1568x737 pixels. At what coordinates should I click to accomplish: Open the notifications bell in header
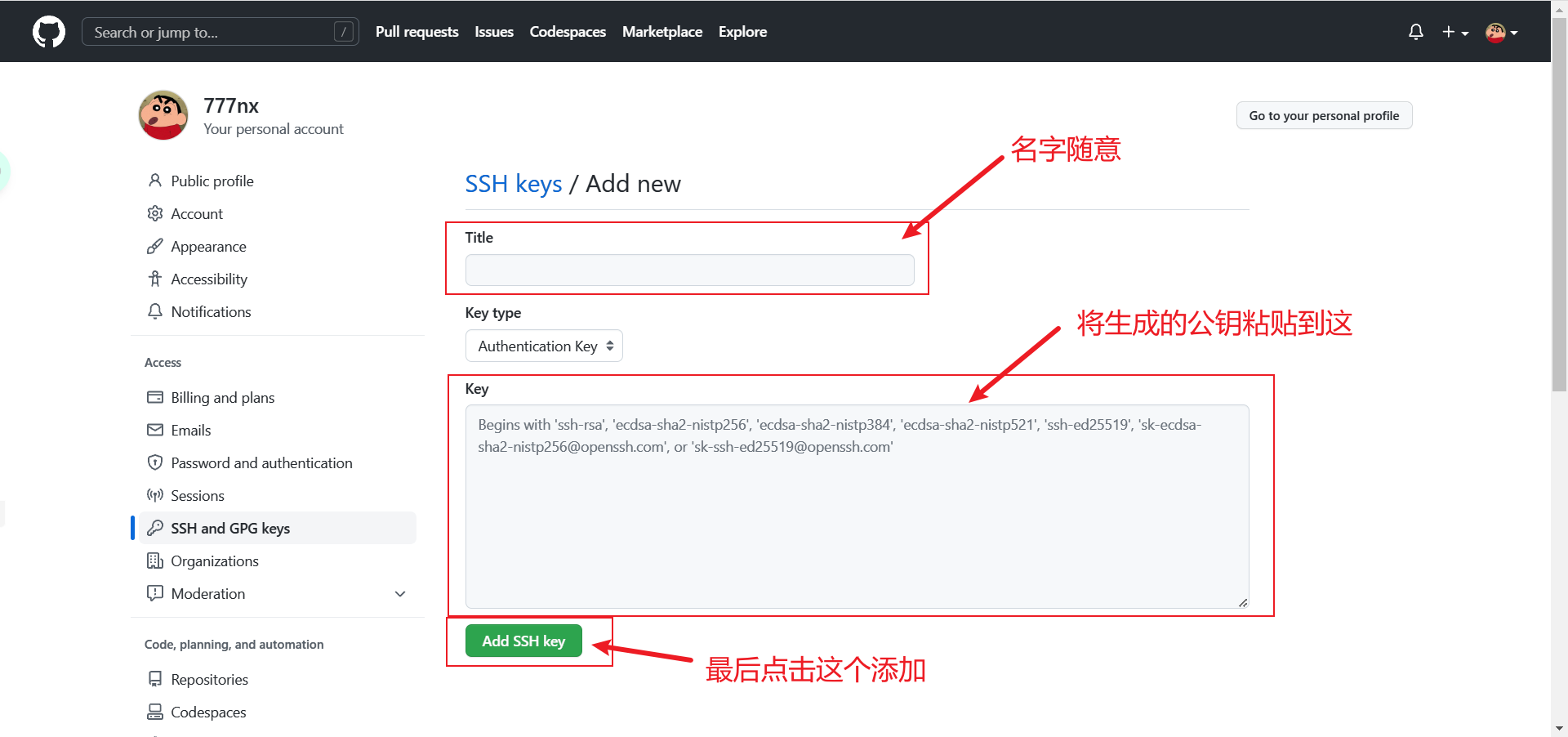click(1416, 32)
